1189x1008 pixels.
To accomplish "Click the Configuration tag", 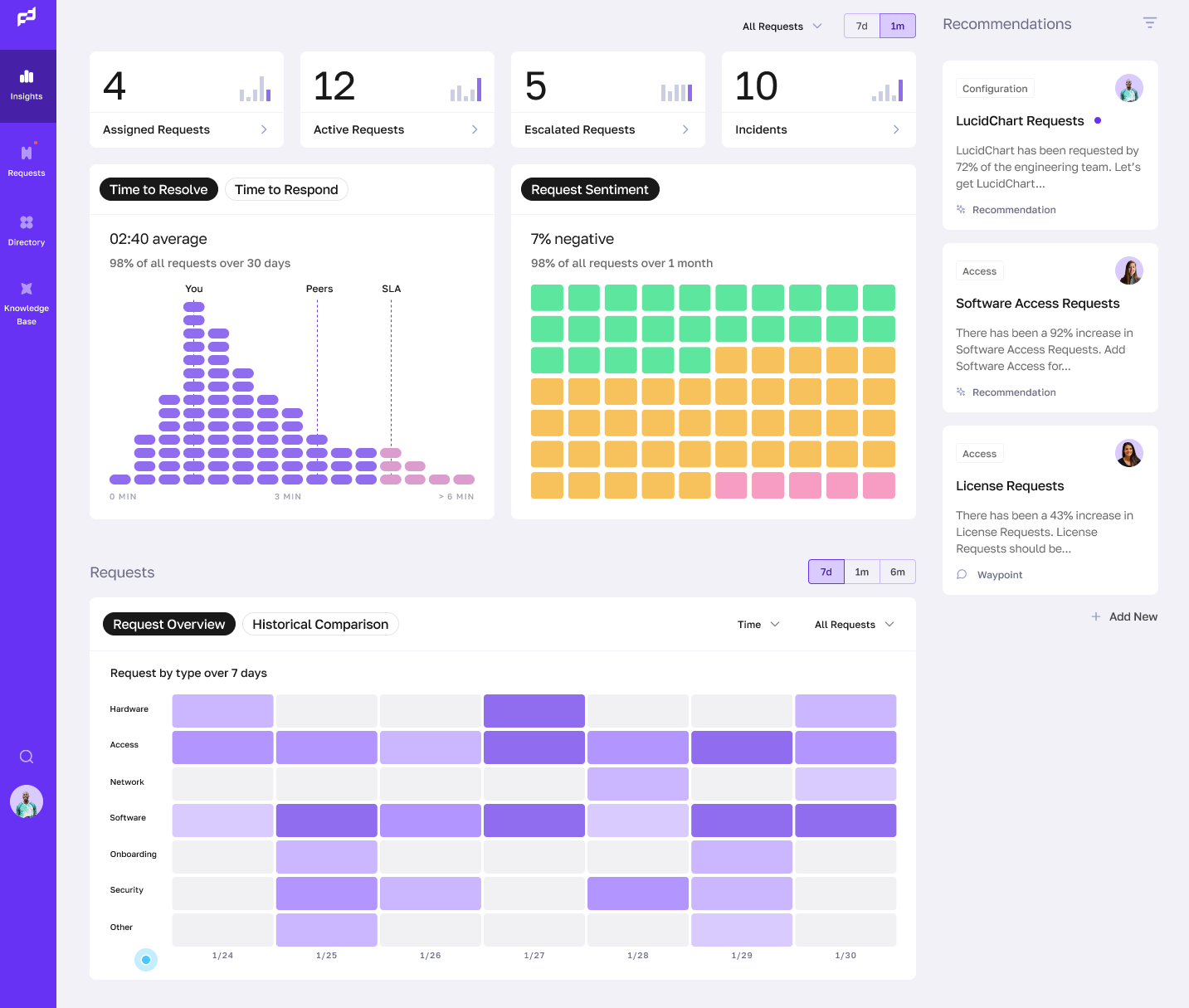I will coord(995,89).
